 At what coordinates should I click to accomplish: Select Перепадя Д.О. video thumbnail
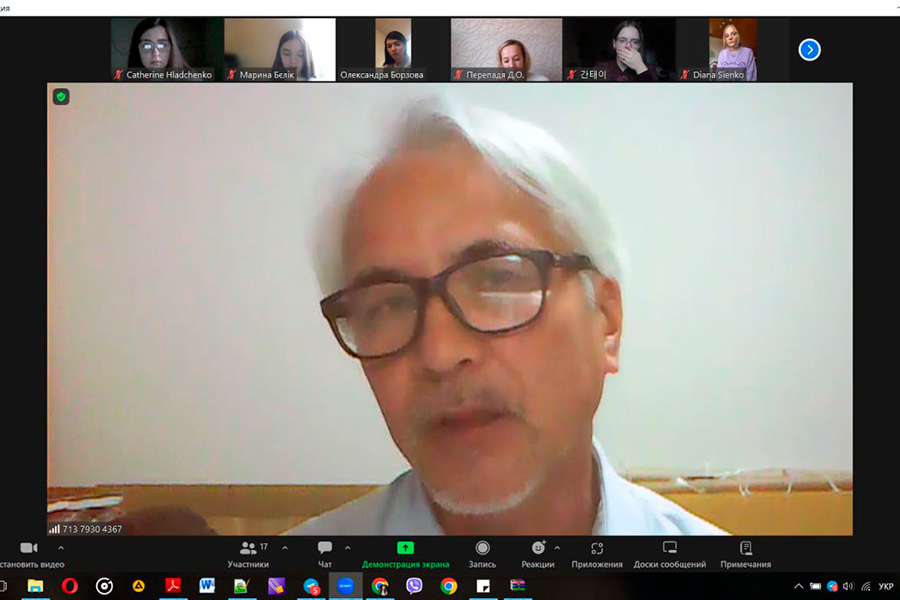[506, 49]
